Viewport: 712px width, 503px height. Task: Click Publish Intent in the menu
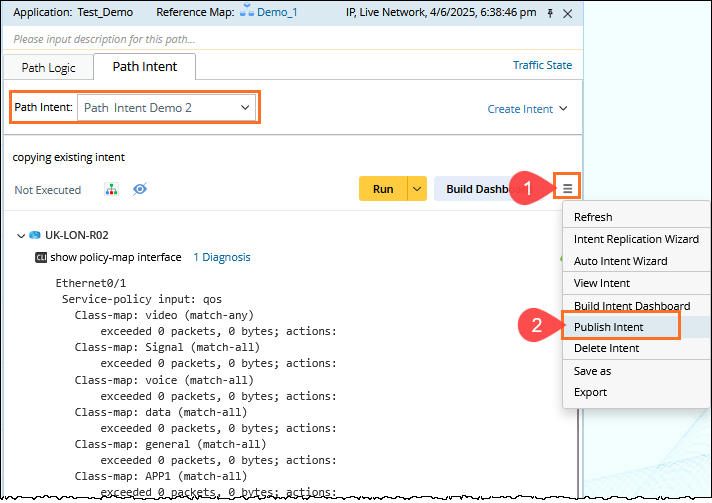(608, 327)
